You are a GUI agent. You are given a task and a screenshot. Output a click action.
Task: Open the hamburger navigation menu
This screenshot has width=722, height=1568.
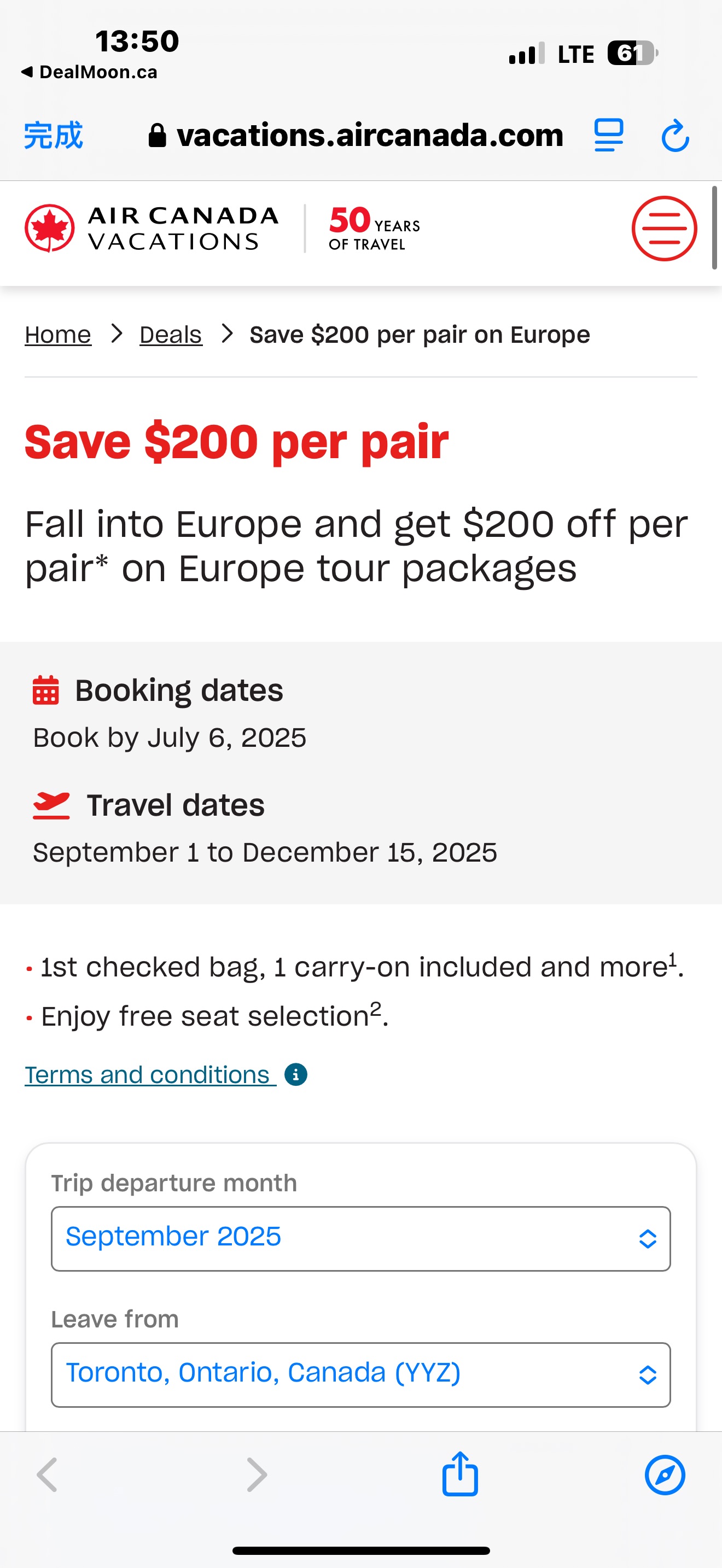pos(664,229)
